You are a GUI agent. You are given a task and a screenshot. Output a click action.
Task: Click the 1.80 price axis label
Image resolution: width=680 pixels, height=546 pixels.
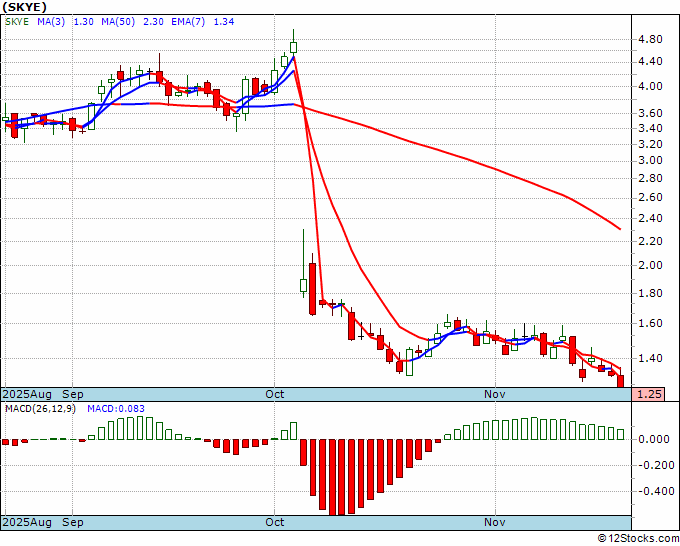(x=650, y=293)
